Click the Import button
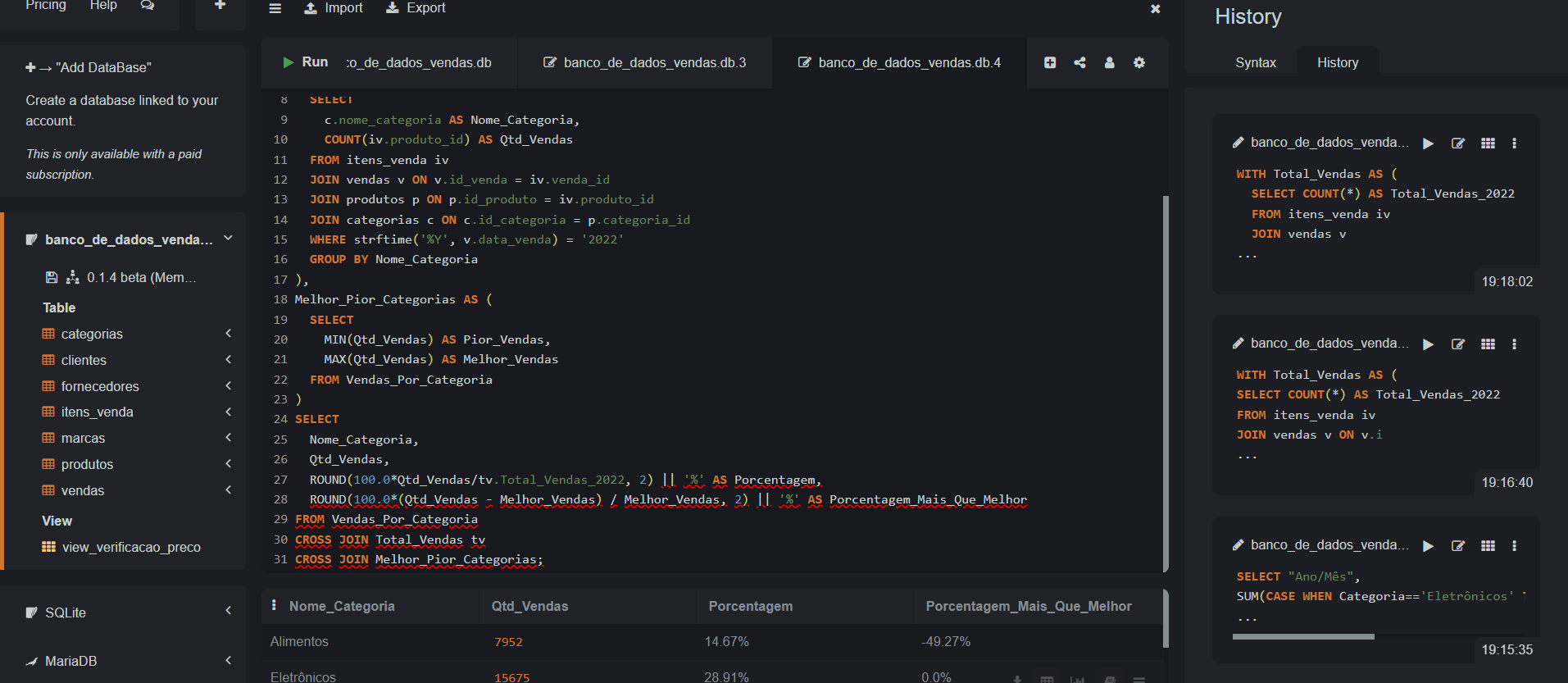 (334, 8)
